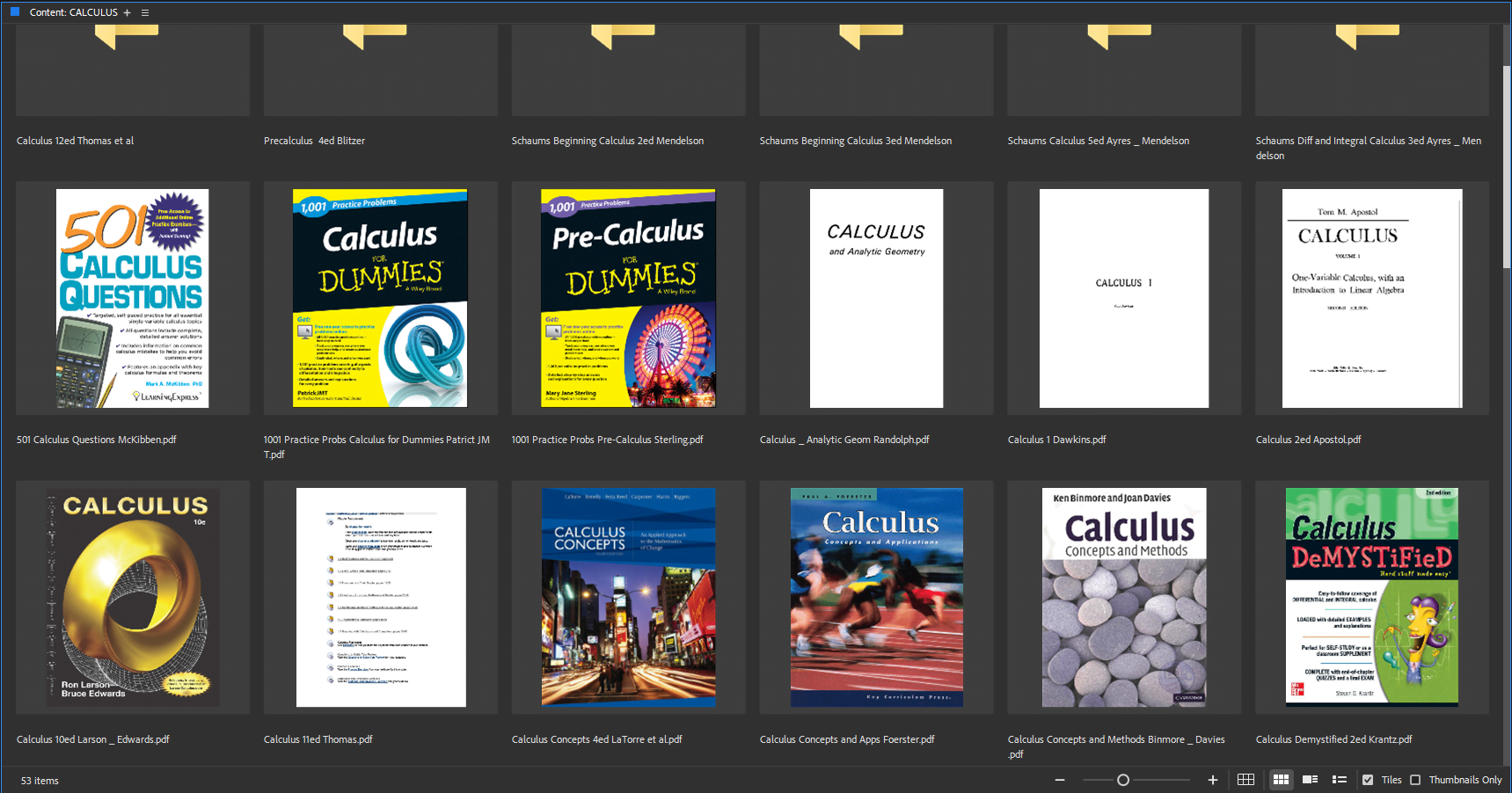Click the minus icon to shrink thumbnails
This screenshot has width=1512, height=793.
[1060, 780]
